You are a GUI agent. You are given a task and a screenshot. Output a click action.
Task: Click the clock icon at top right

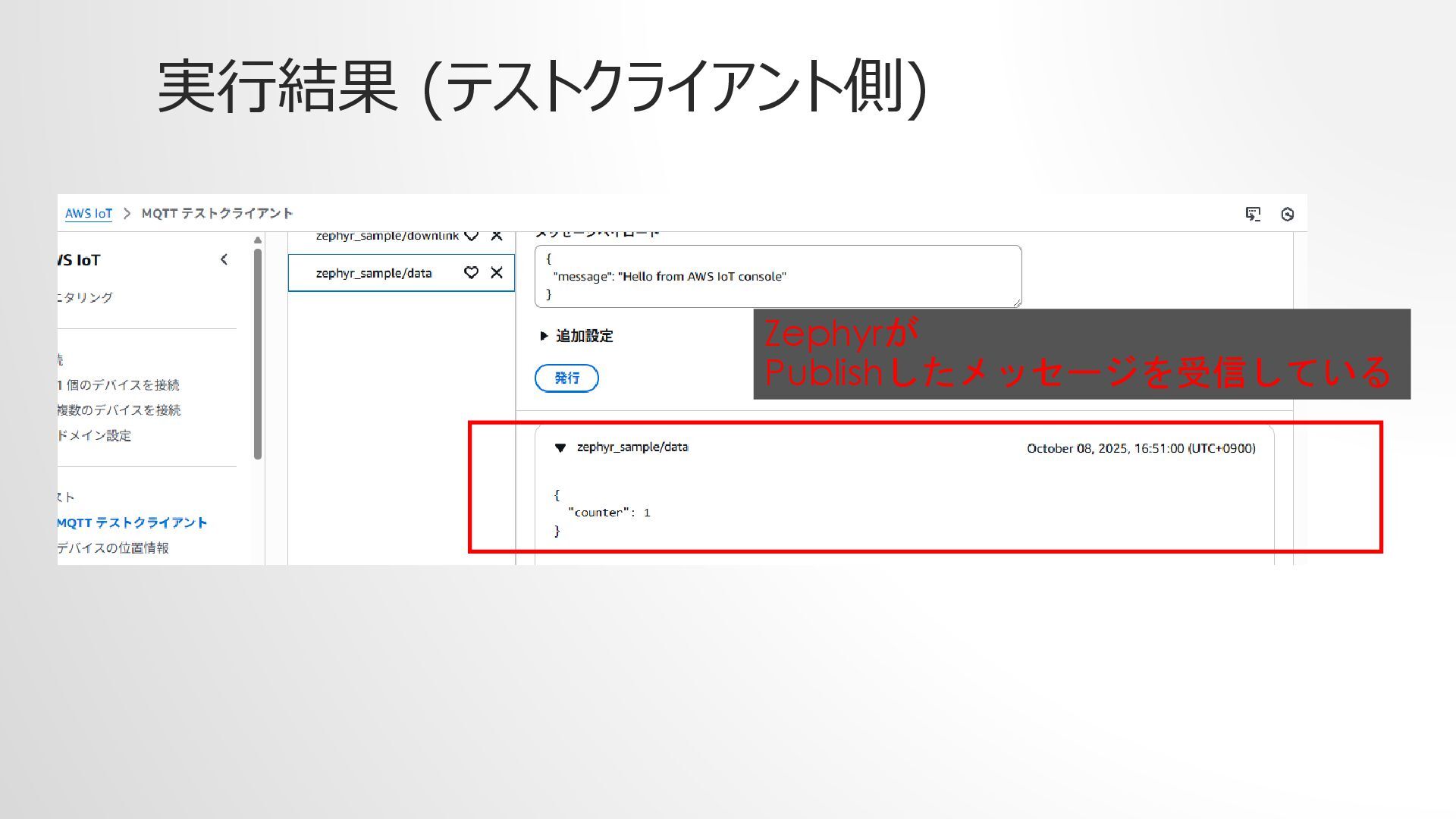click(x=1287, y=215)
